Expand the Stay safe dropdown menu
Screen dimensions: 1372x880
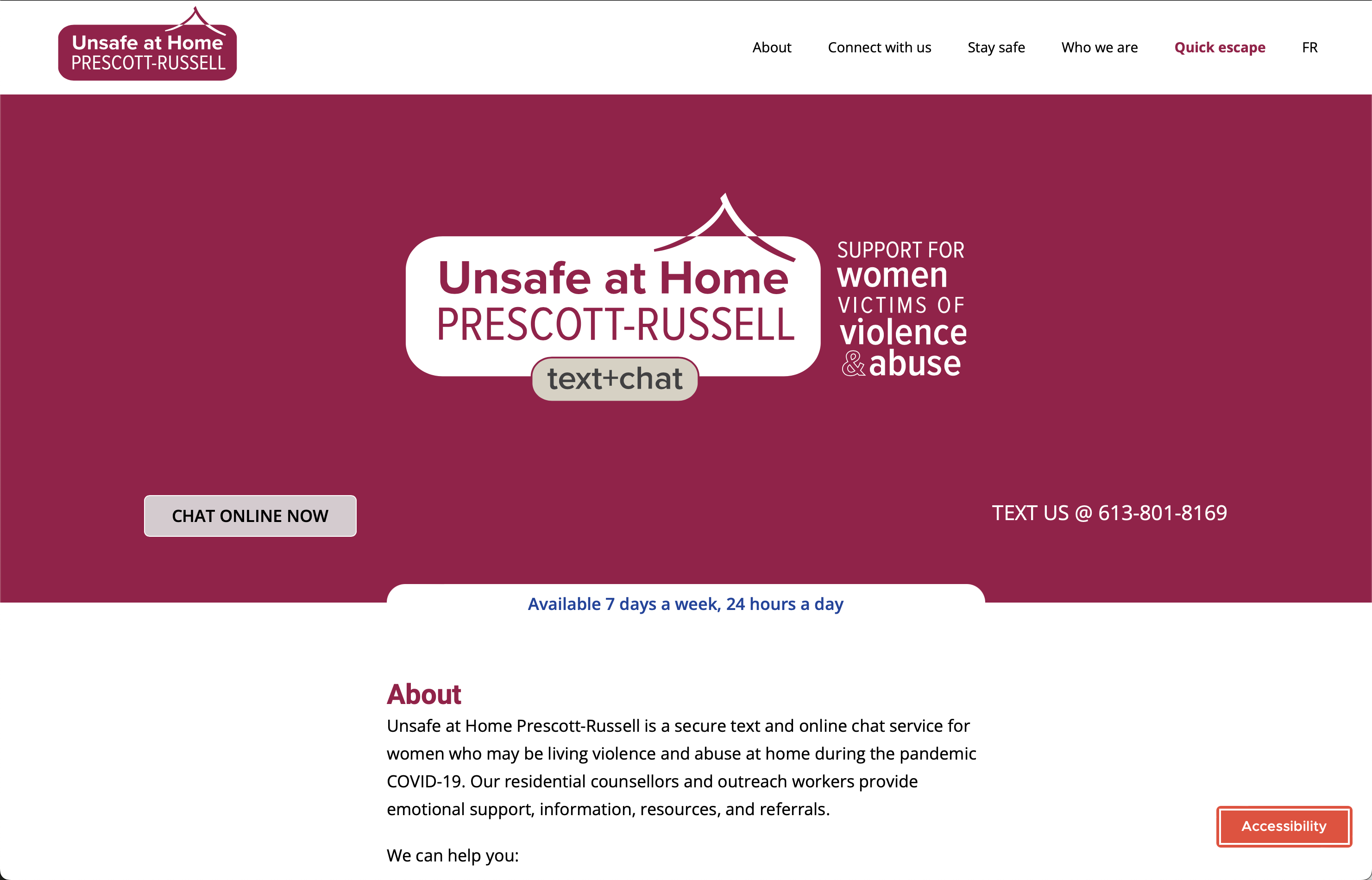pyautogui.click(x=996, y=47)
